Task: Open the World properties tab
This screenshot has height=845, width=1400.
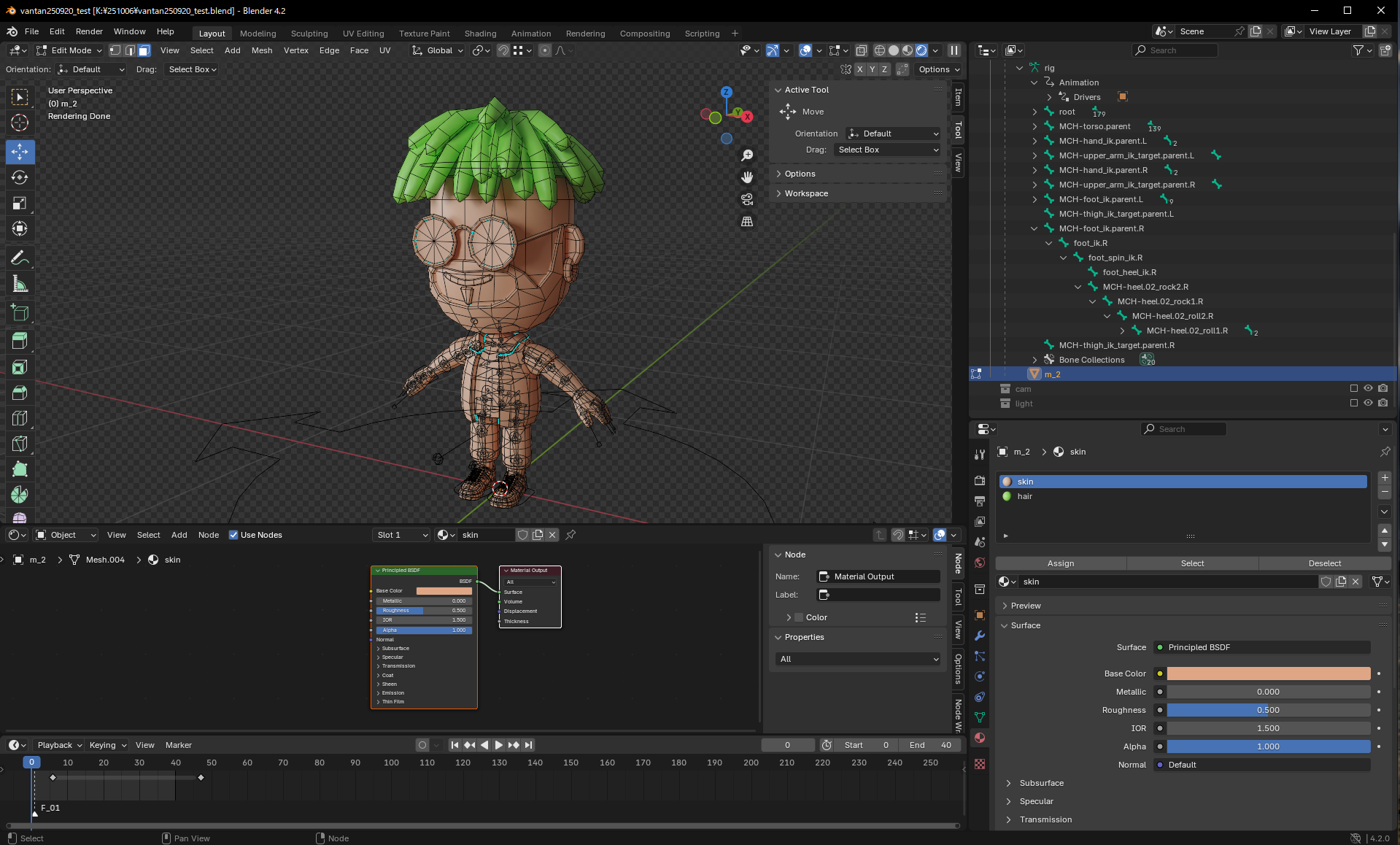Action: (980, 563)
